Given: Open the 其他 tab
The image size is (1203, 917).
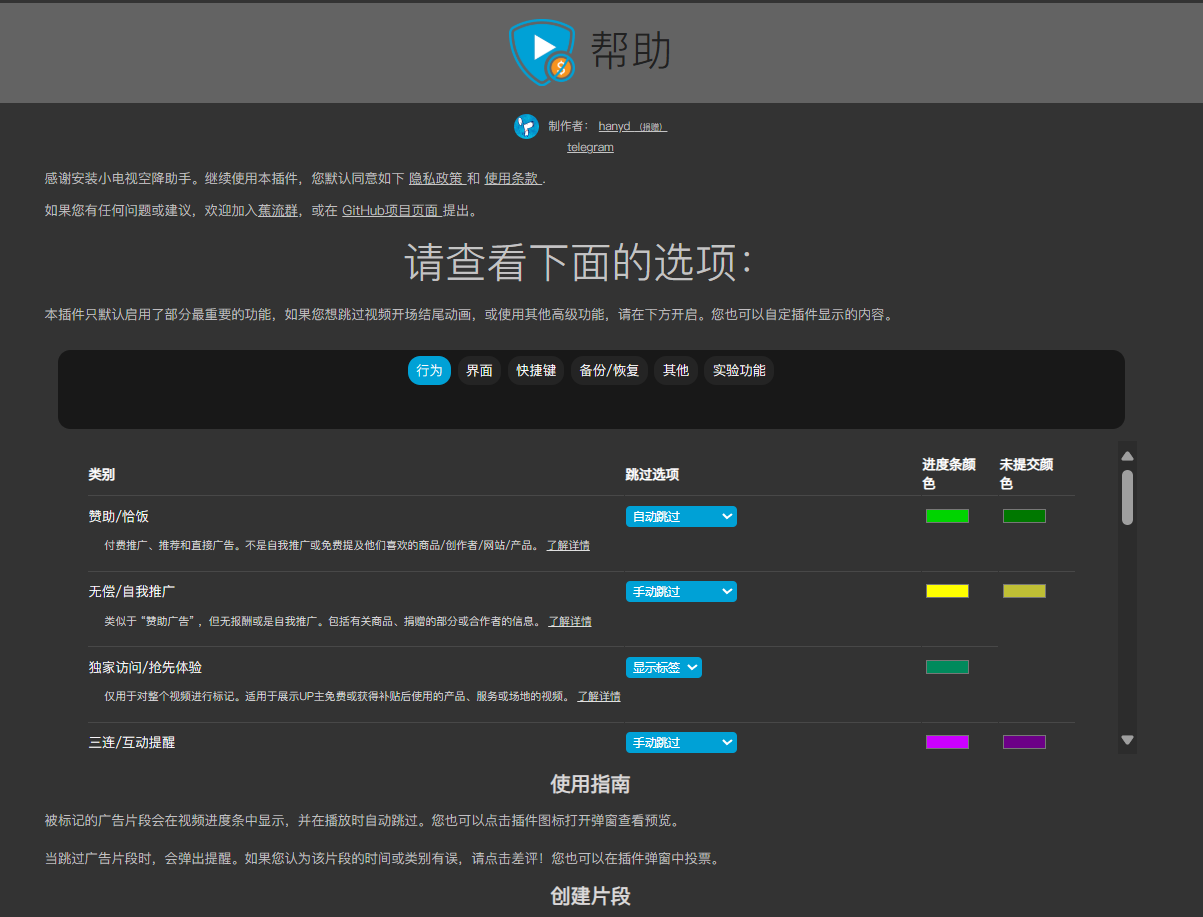Looking at the screenshot, I should pos(675,370).
